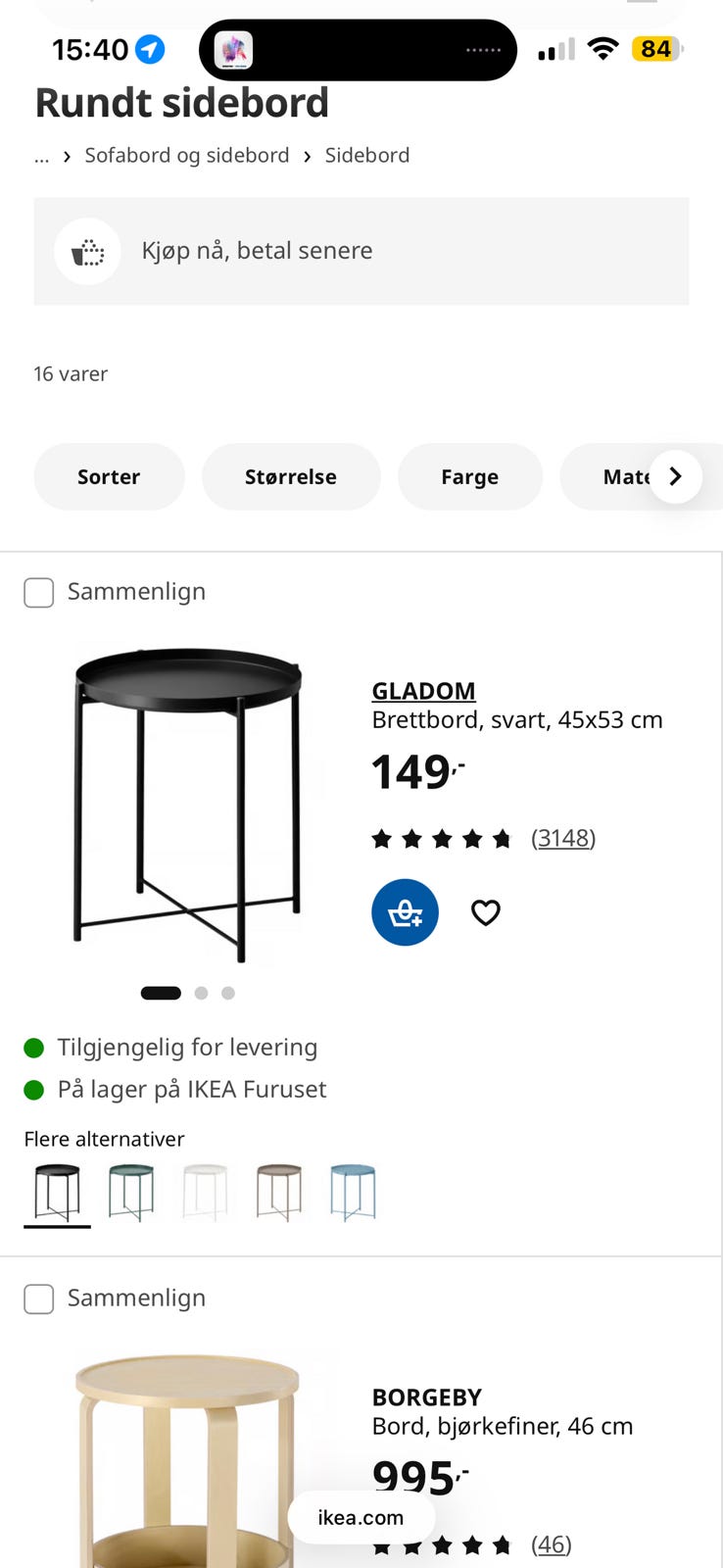This screenshot has width=723, height=1568.
Task: Select the blue GLADOM color variant
Action: tap(353, 1192)
